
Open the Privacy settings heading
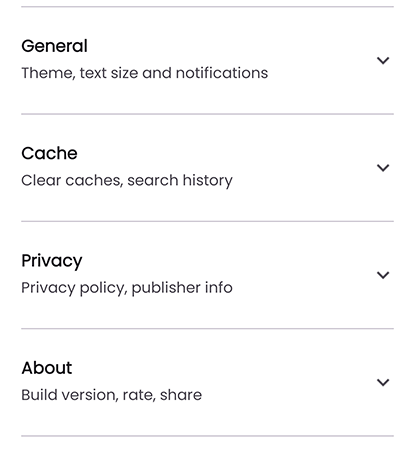pyautogui.click(x=52, y=261)
